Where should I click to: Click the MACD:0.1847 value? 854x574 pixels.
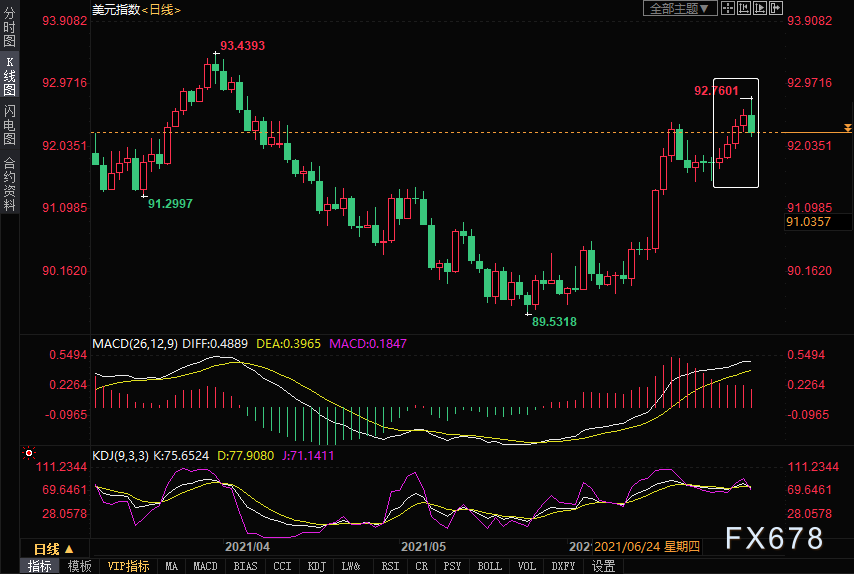click(368, 344)
